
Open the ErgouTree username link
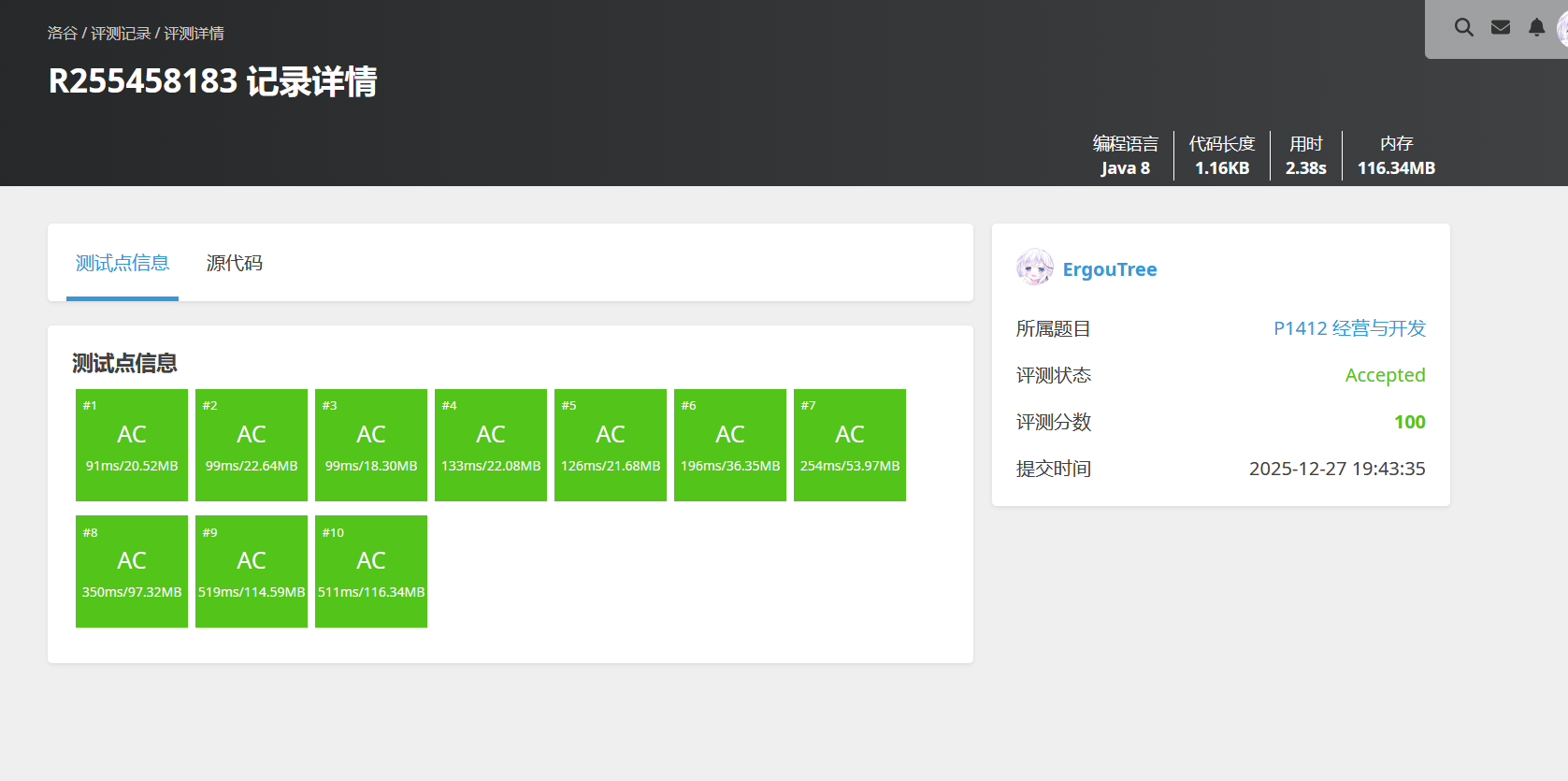coord(1110,269)
